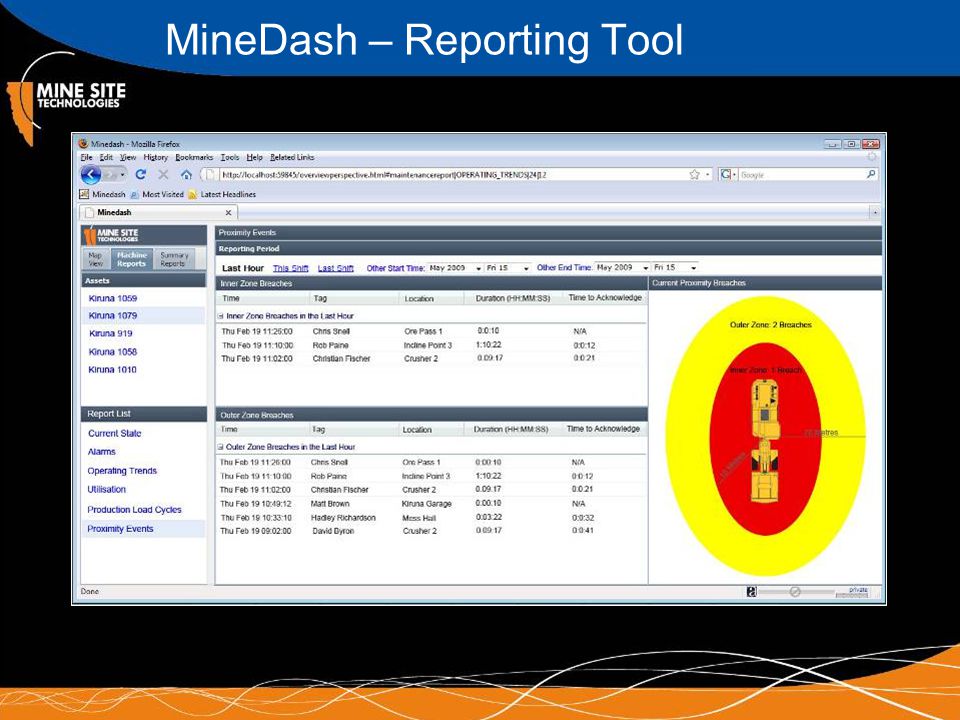Open the Related Links menu
The width and height of the screenshot is (960, 720).
coord(291,157)
